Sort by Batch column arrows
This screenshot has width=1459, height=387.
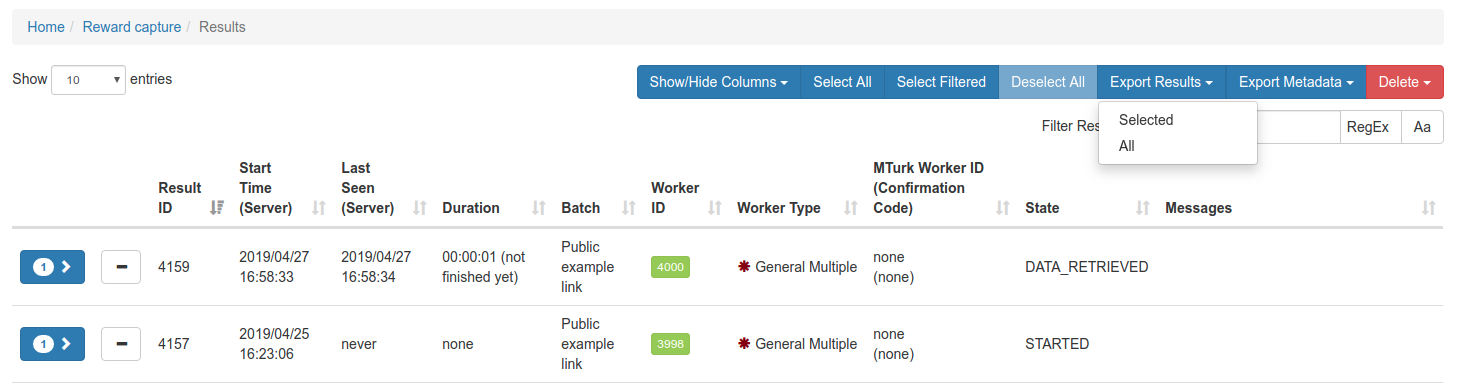tap(629, 208)
